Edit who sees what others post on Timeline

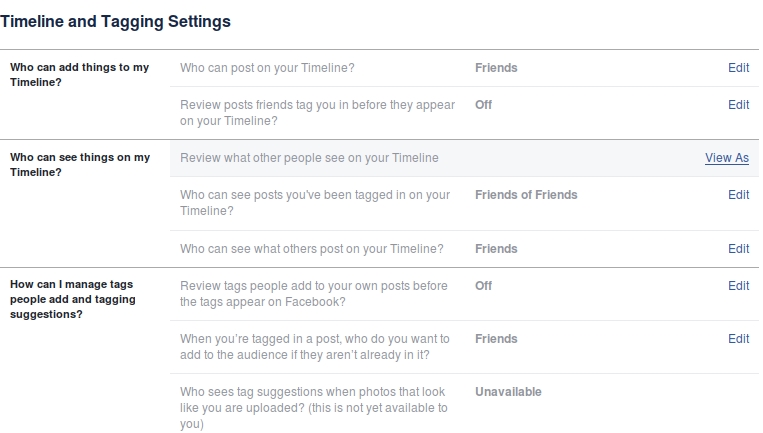click(738, 249)
